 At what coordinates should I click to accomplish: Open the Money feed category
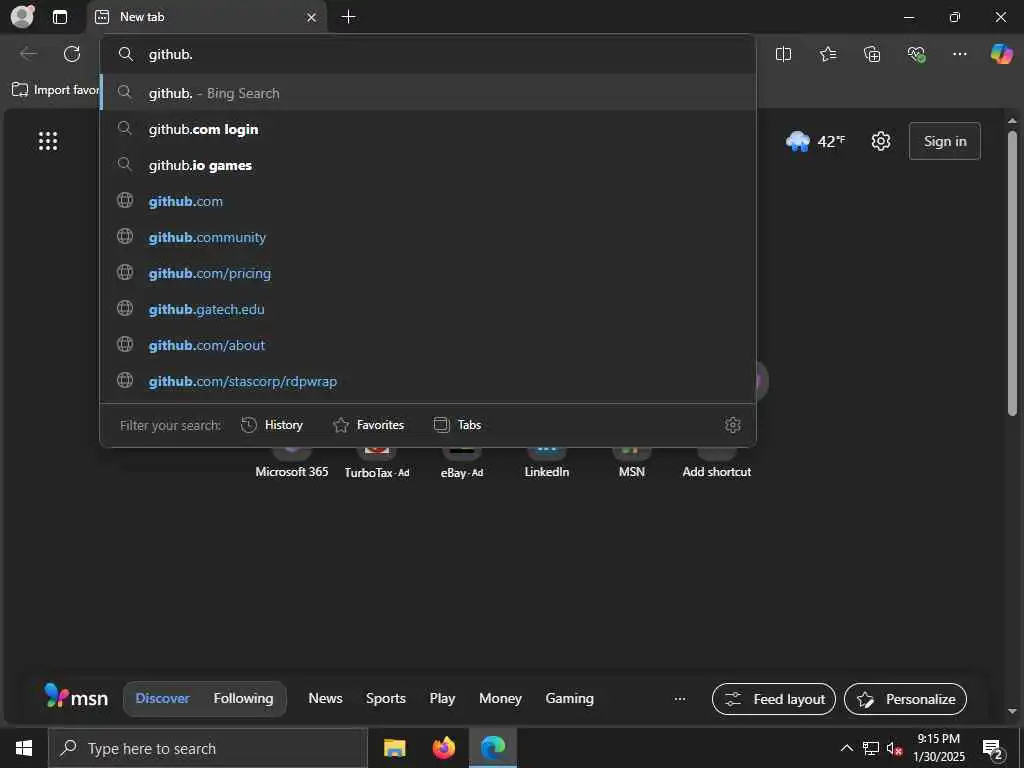pos(500,698)
